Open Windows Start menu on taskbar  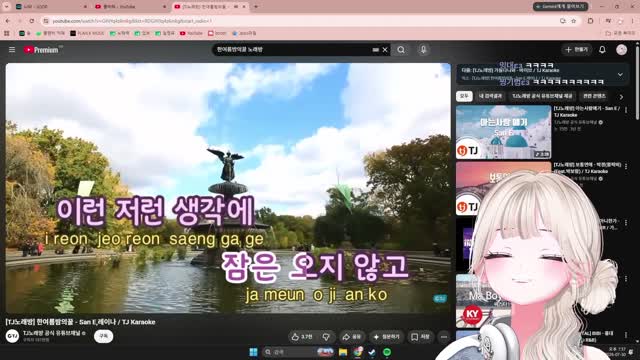[x=253, y=352]
